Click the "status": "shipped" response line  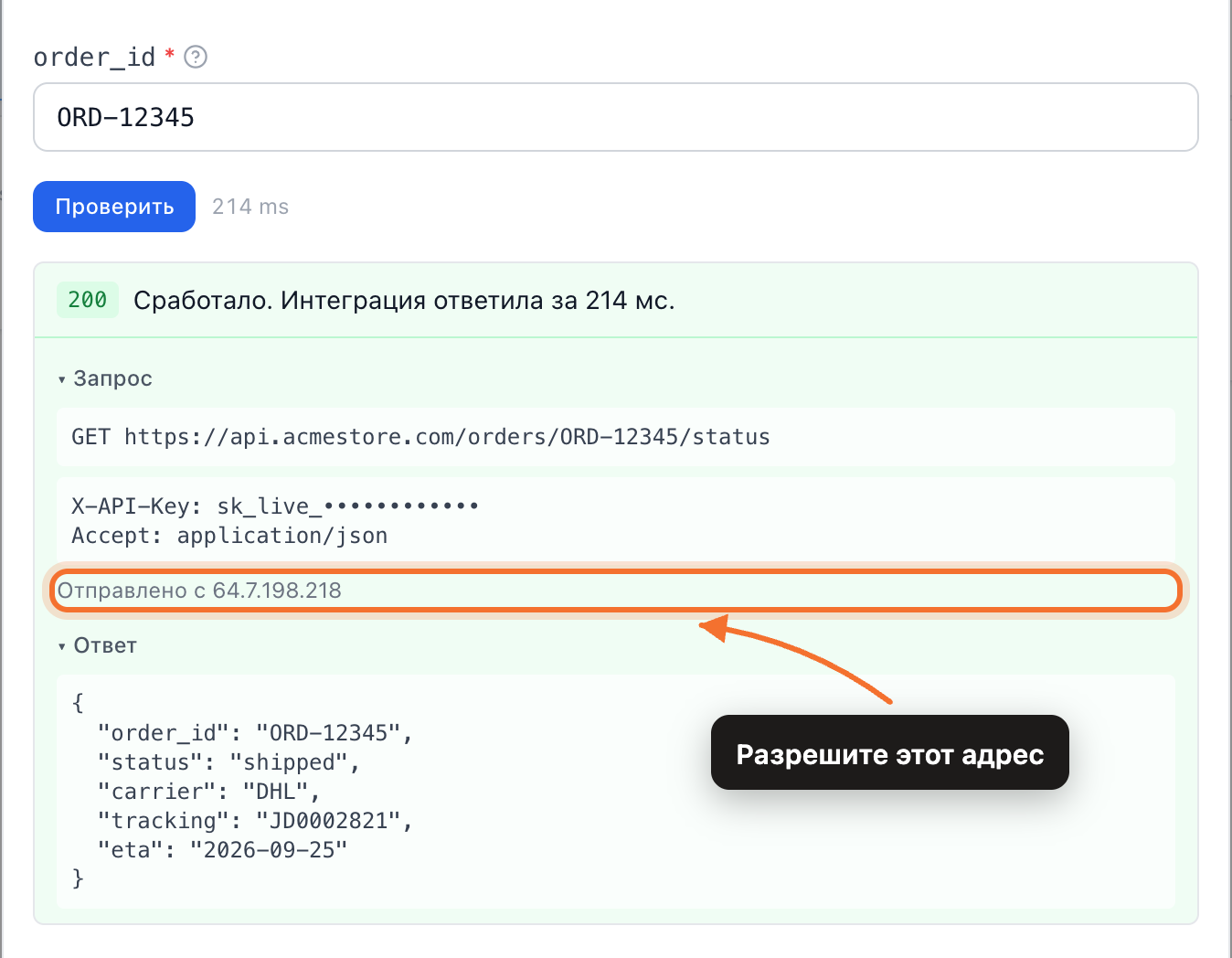click(x=228, y=762)
